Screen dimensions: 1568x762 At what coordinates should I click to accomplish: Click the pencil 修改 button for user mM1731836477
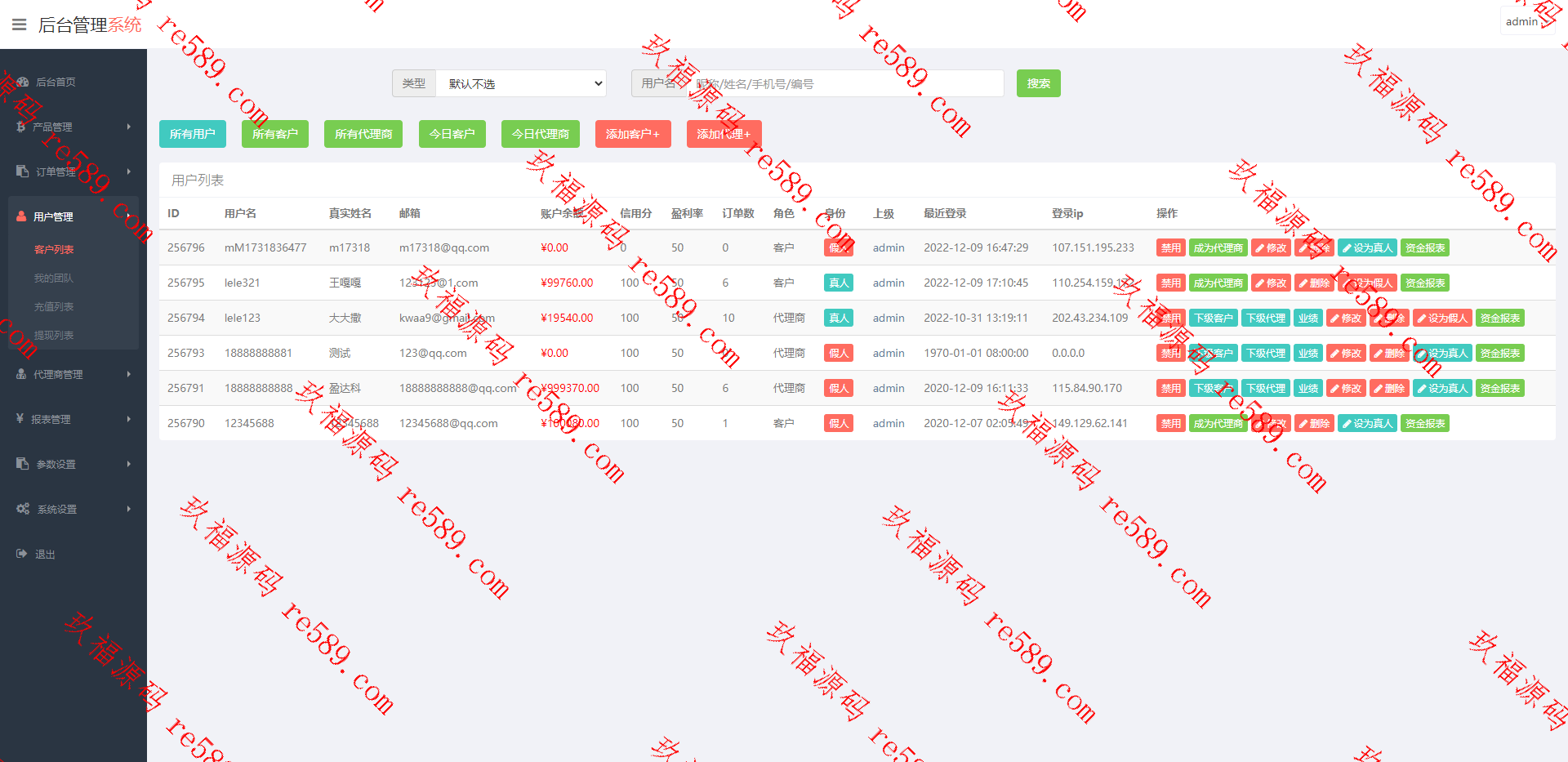tap(1271, 248)
